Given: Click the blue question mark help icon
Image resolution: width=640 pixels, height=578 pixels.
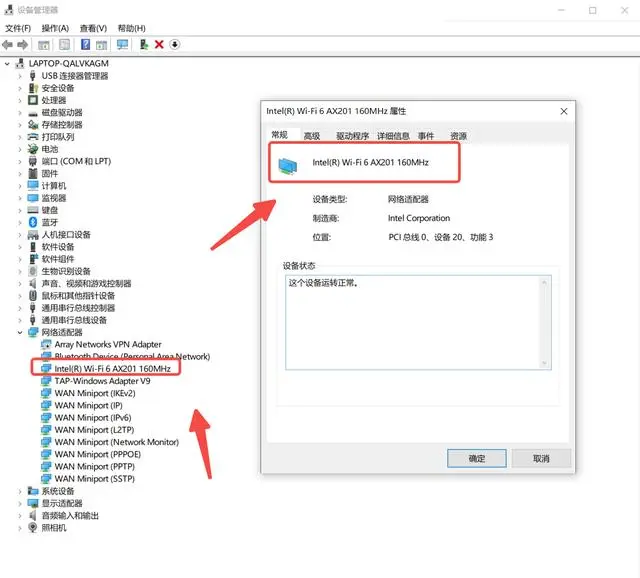Looking at the screenshot, I should point(86,45).
